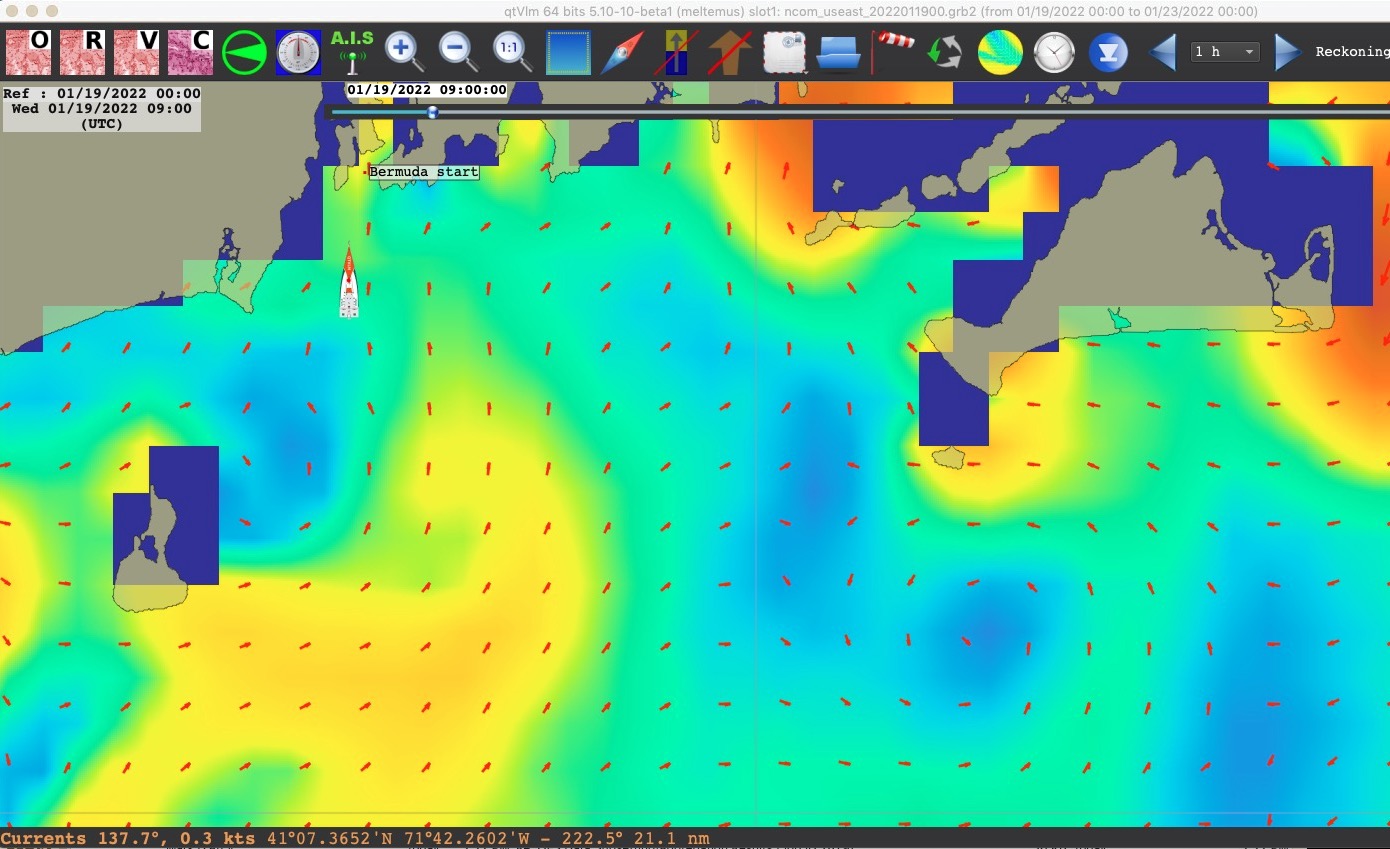
Task: Open the instrument gauge dial icon
Action: (x=298, y=52)
